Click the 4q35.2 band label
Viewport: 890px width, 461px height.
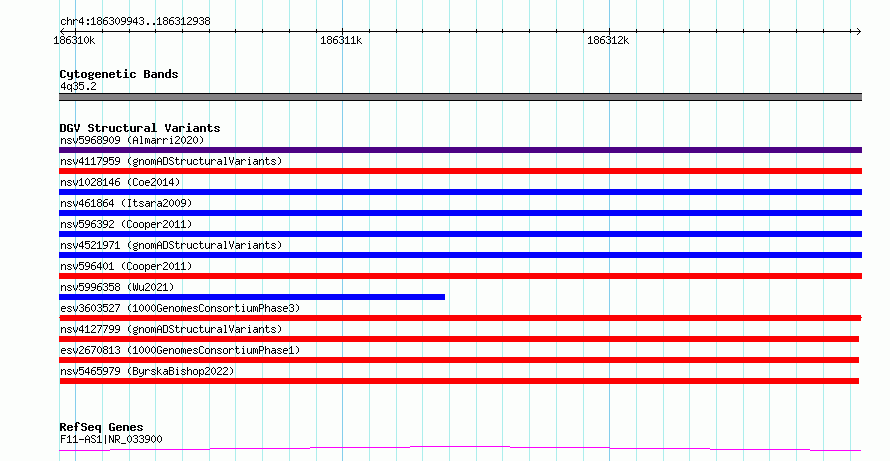pyautogui.click(x=78, y=86)
